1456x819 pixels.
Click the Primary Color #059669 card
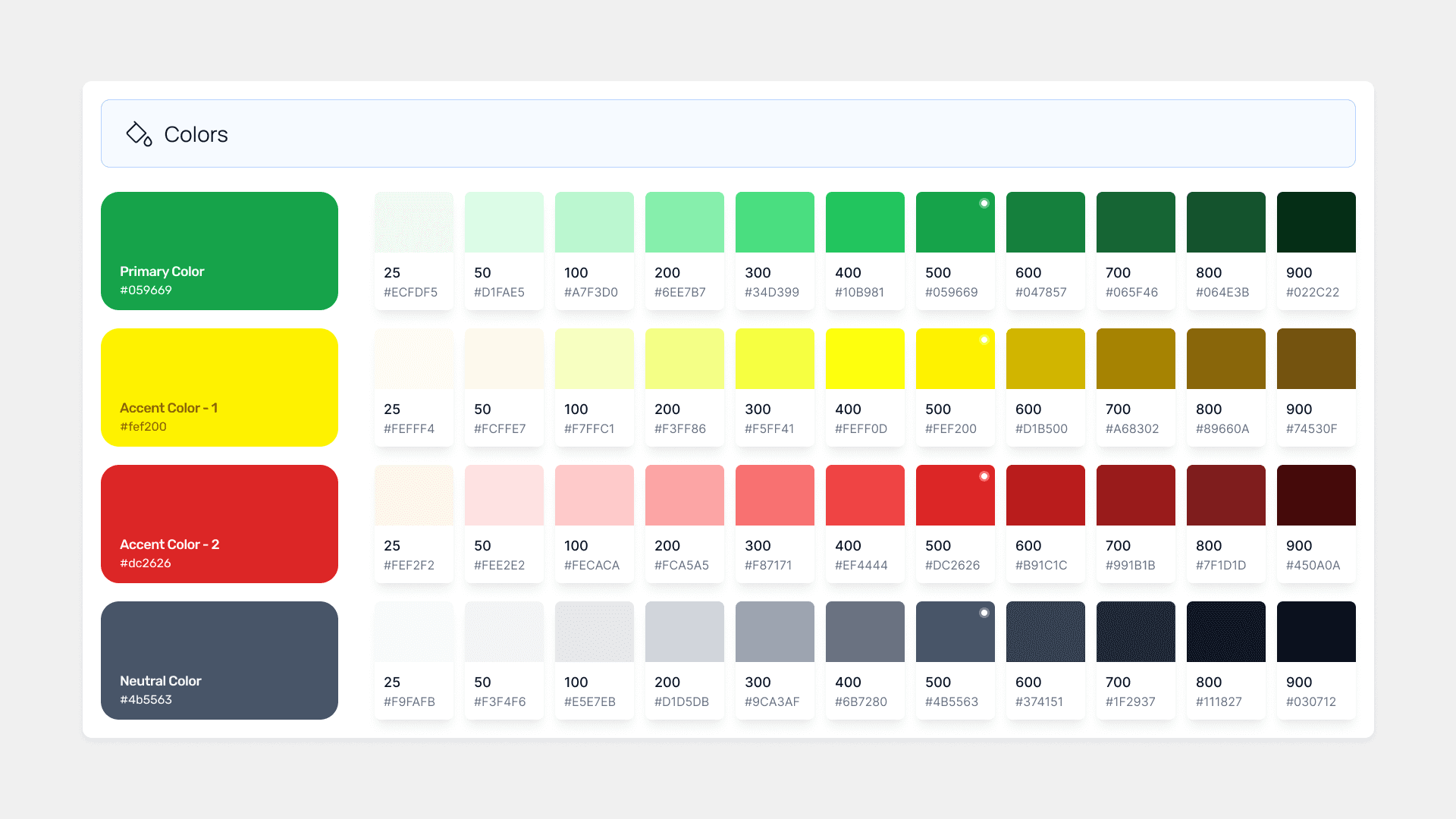click(x=219, y=250)
